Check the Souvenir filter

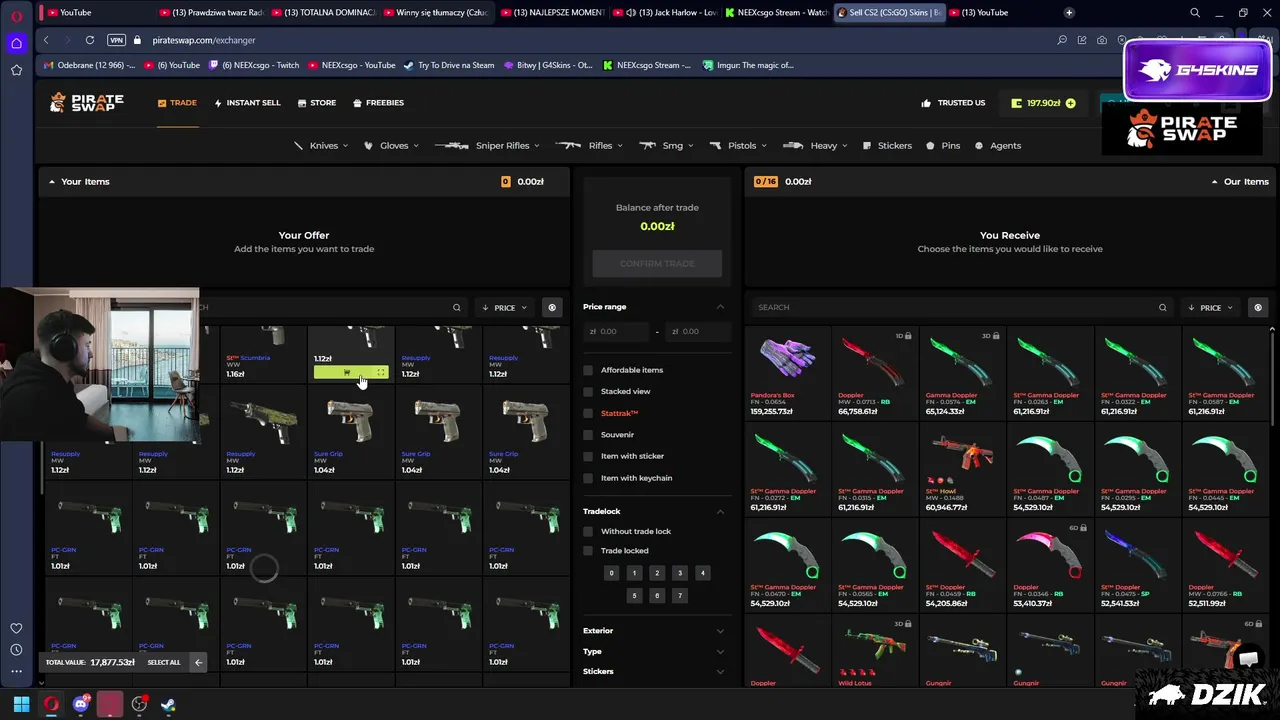(588, 435)
